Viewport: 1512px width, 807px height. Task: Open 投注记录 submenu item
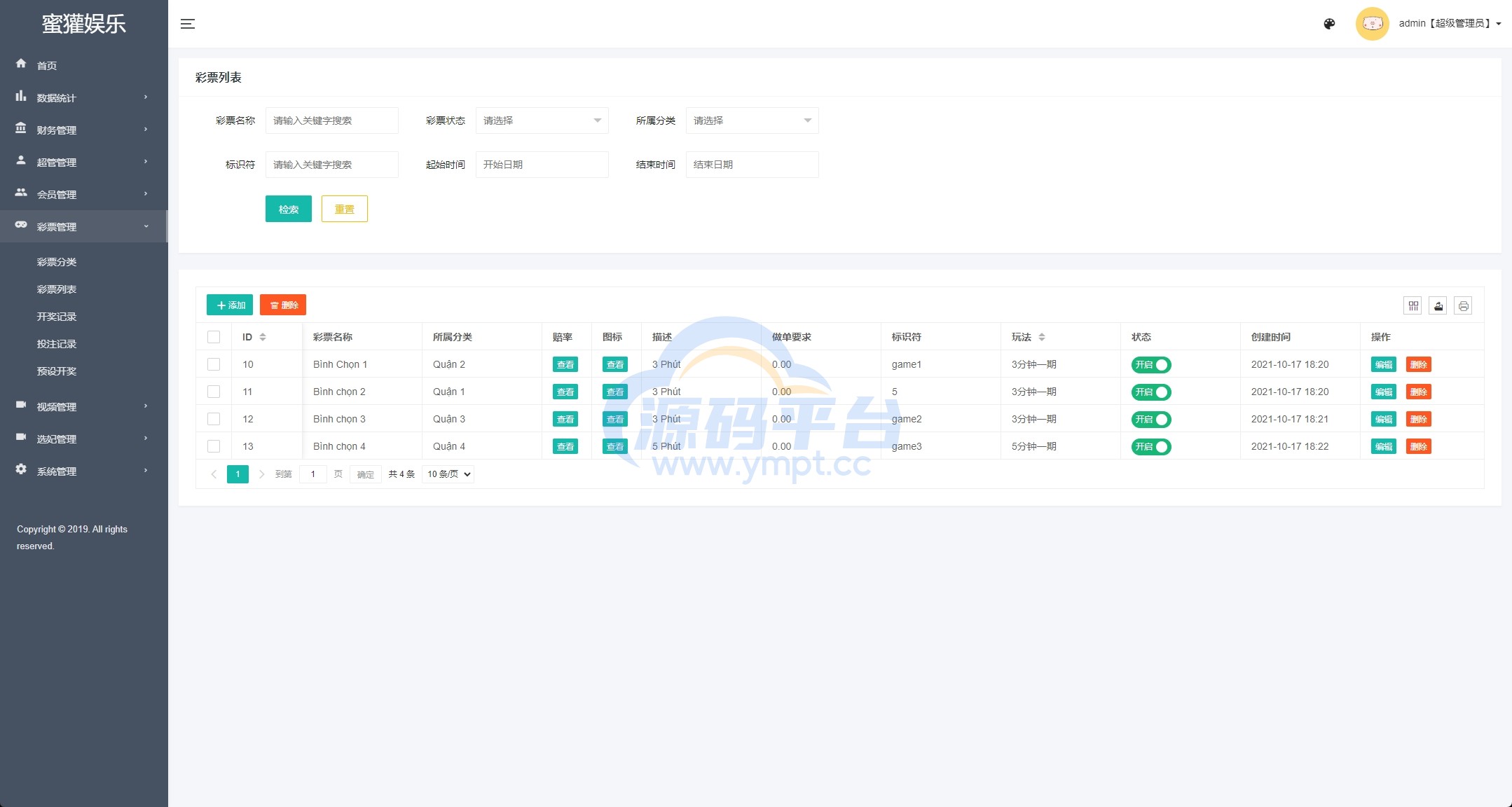pyautogui.click(x=57, y=344)
